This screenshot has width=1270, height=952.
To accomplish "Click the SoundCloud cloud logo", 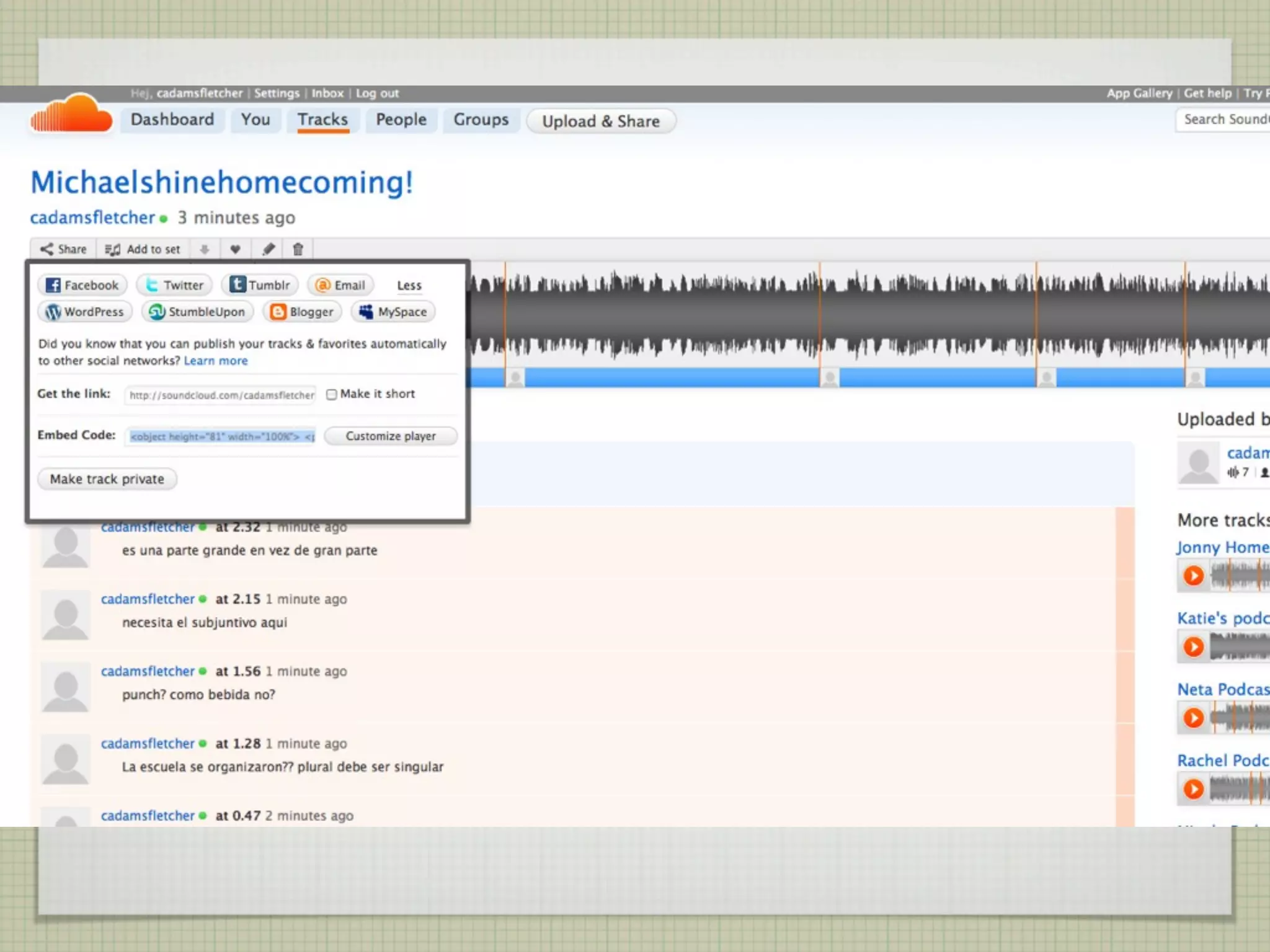I will click(x=71, y=115).
